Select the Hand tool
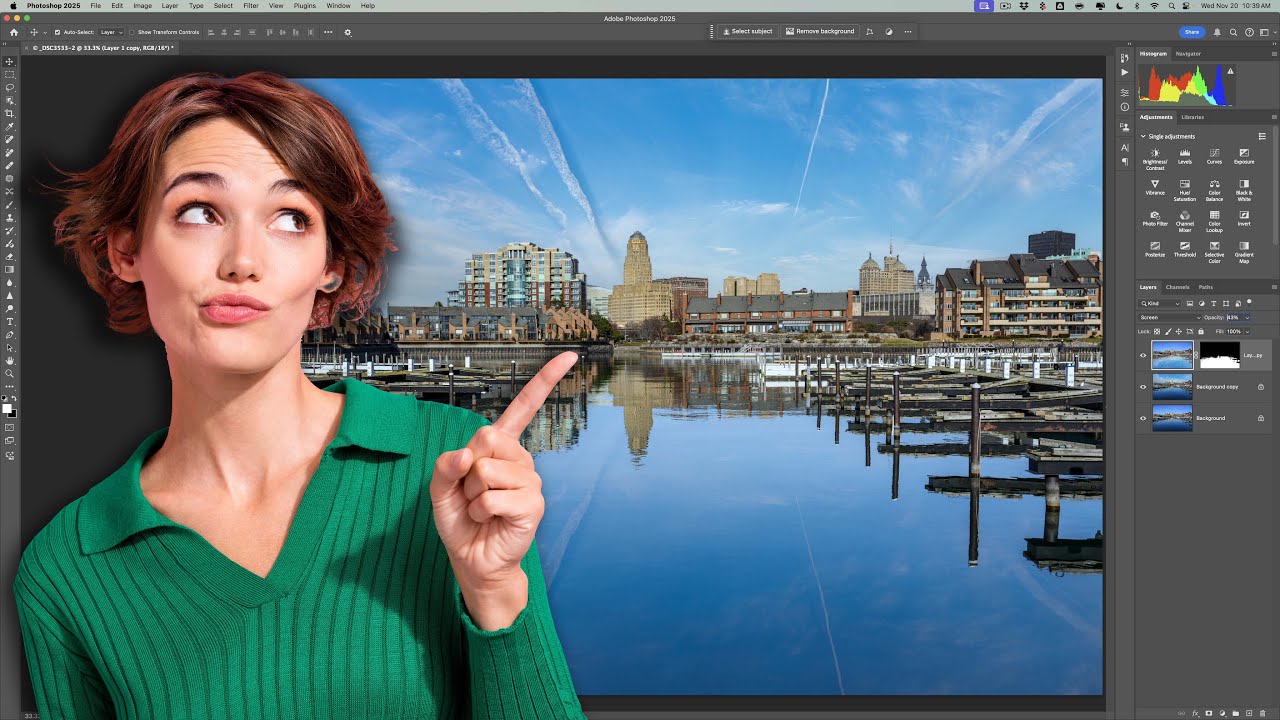The height and width of the screenshot is (720, 1280). 10,360
